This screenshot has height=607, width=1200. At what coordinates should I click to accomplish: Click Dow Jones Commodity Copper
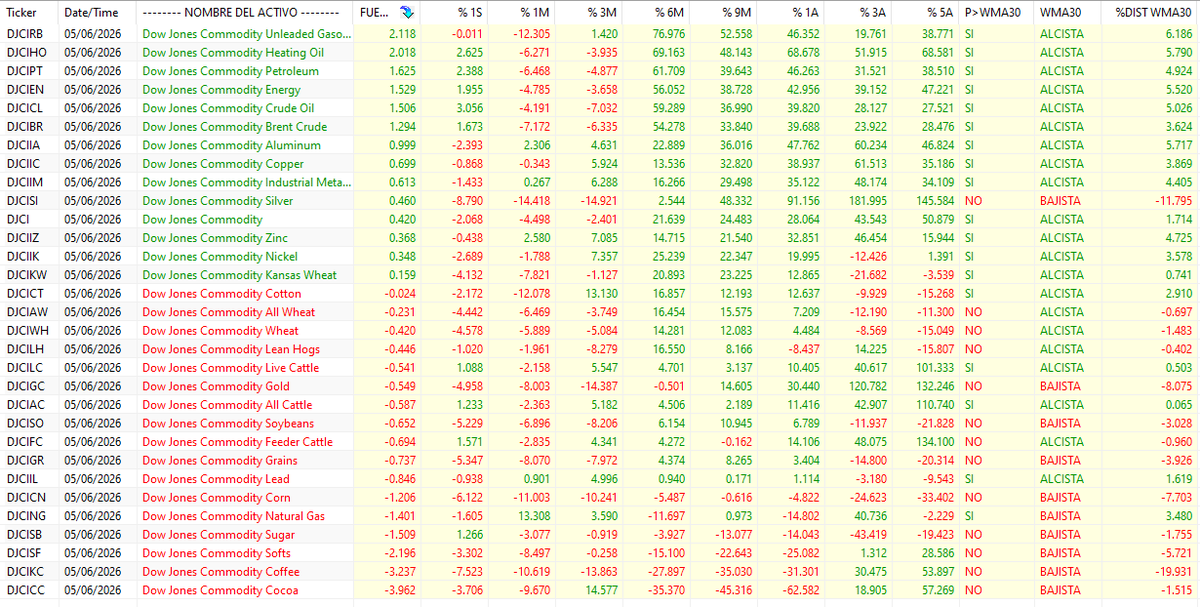(224, 163)
